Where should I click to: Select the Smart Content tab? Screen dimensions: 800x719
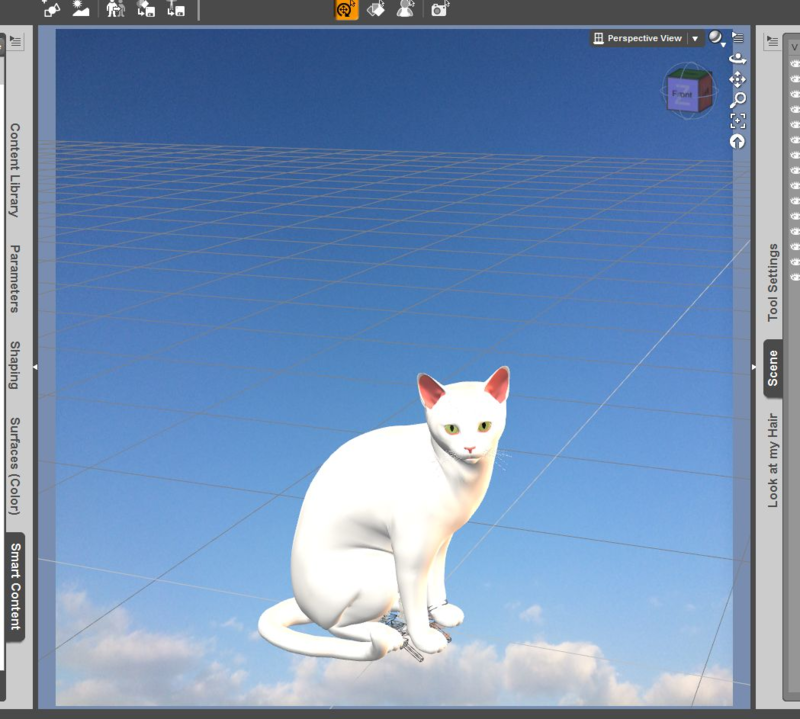point(15,586)
